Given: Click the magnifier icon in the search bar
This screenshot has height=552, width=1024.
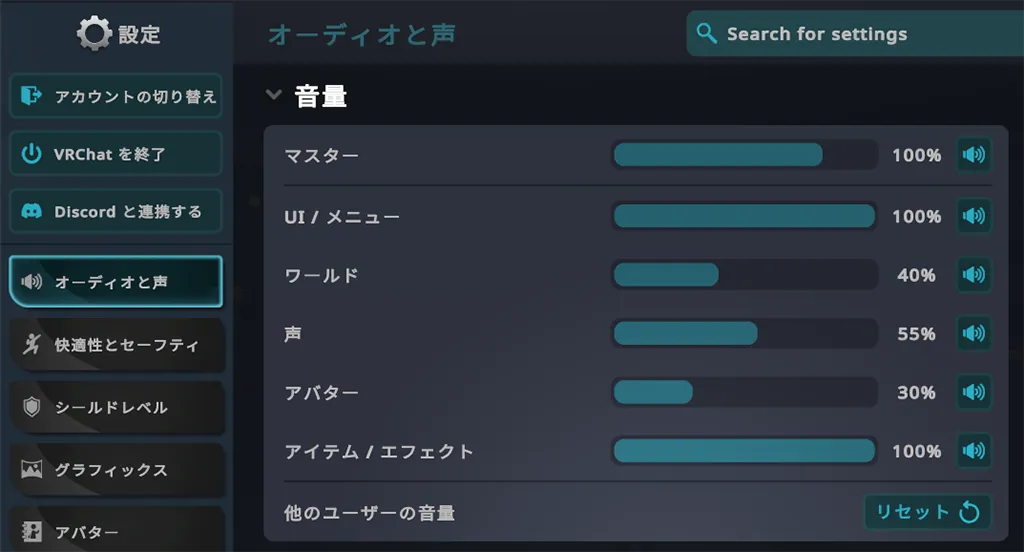Looking at the screenshot, I should [x=707, y=33].
